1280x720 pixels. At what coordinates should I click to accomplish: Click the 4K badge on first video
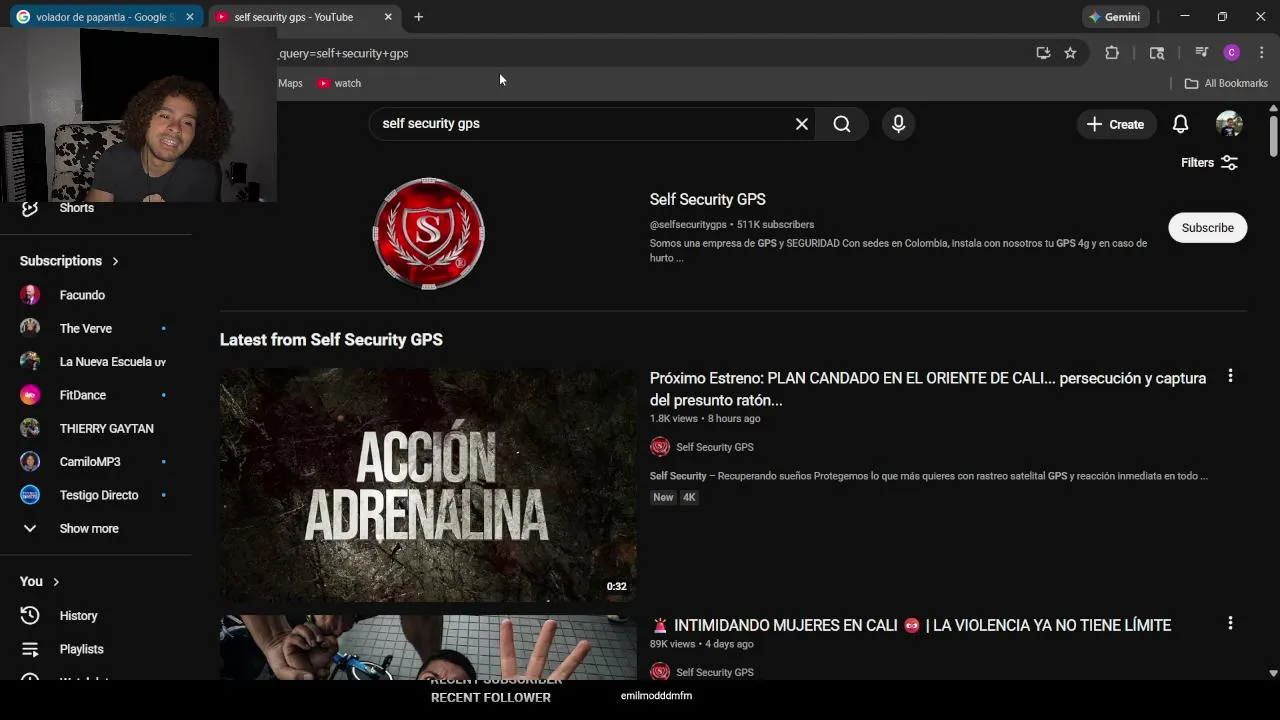(x=689, y=497)
